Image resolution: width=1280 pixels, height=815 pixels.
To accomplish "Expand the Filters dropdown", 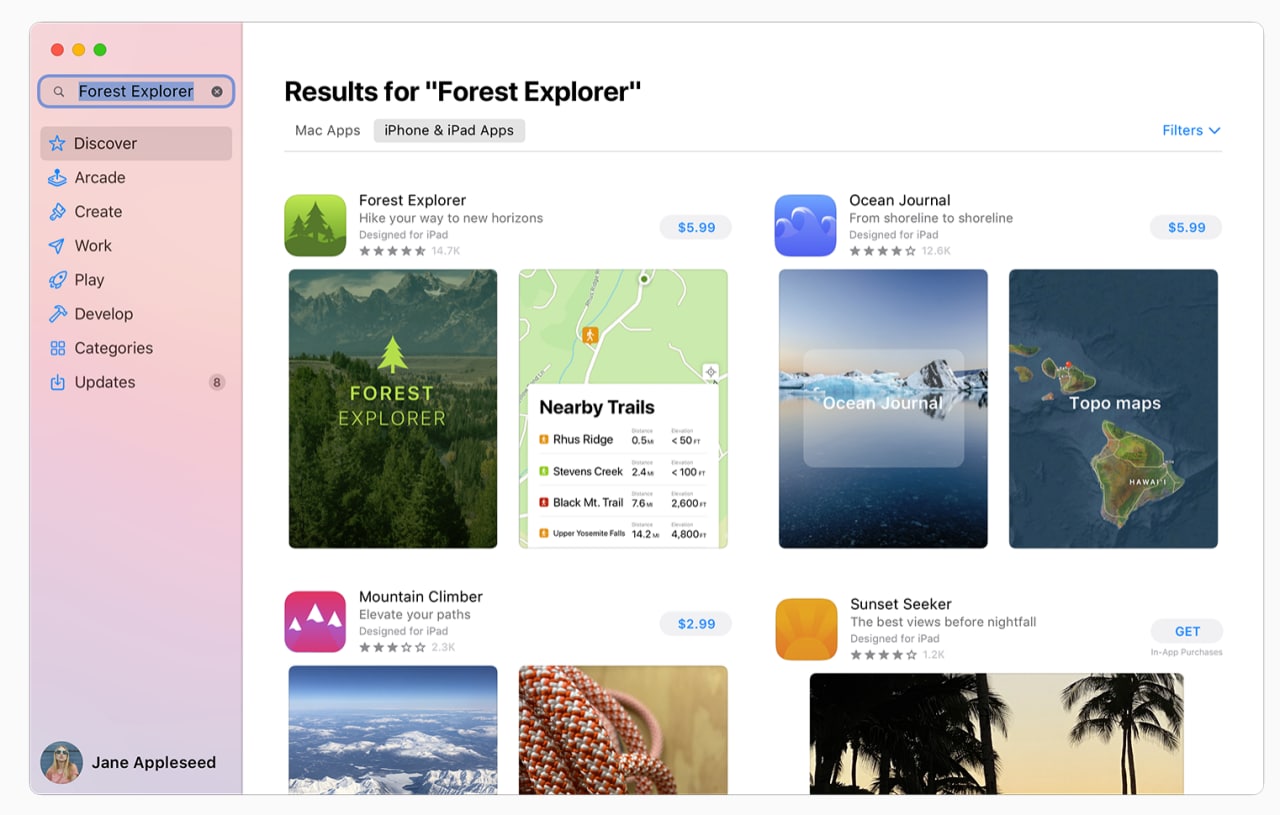I will point(1191,130).
